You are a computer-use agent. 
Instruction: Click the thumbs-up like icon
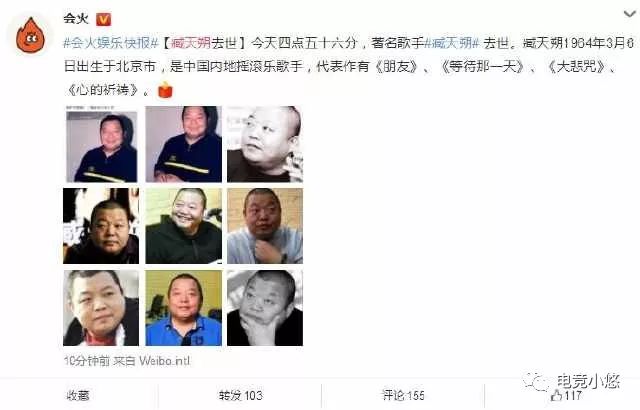tap(556, 395)
